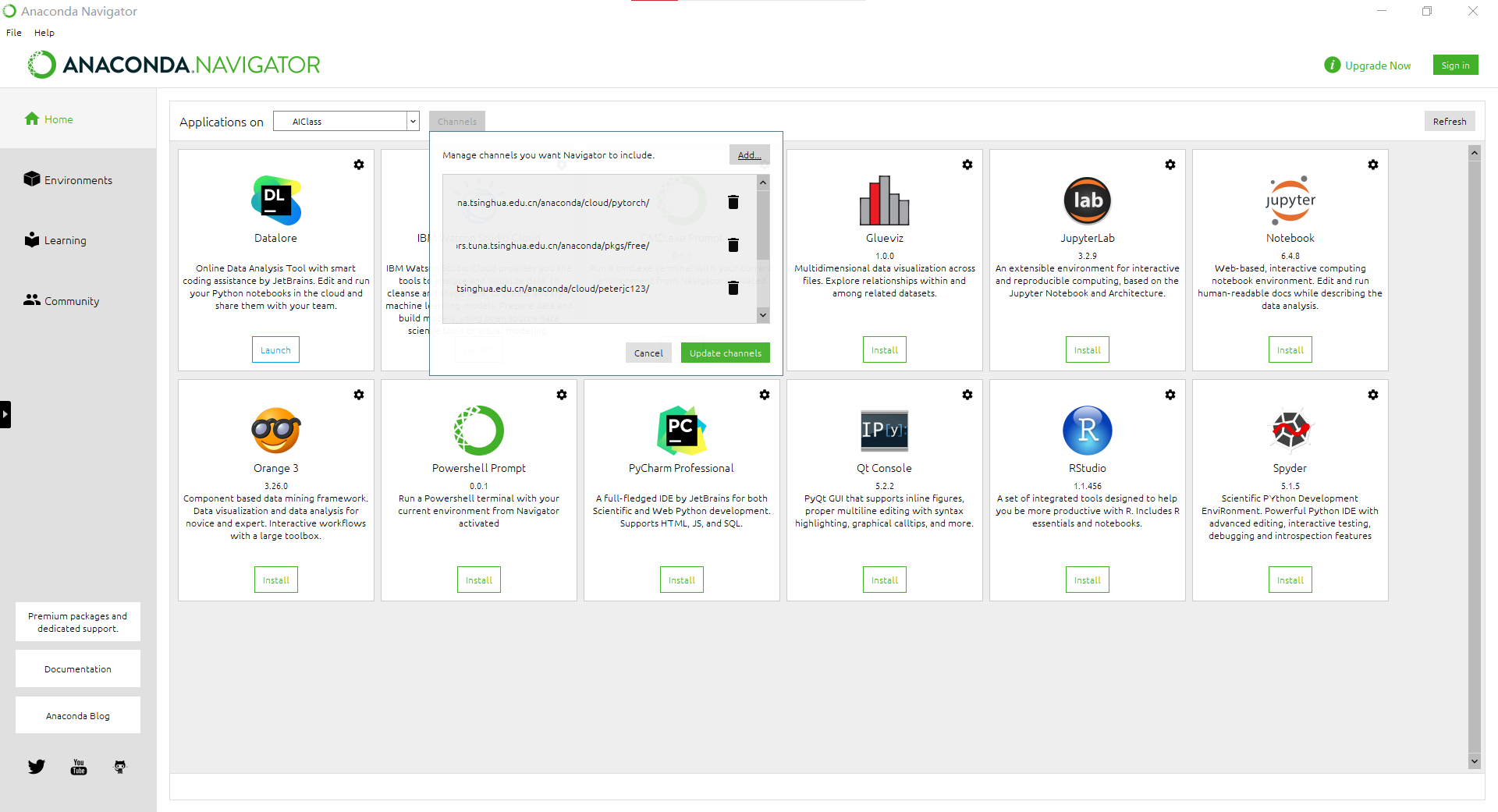
Task: Open the JupyterLab card settings gear
Action: [x=1170, y=165]
